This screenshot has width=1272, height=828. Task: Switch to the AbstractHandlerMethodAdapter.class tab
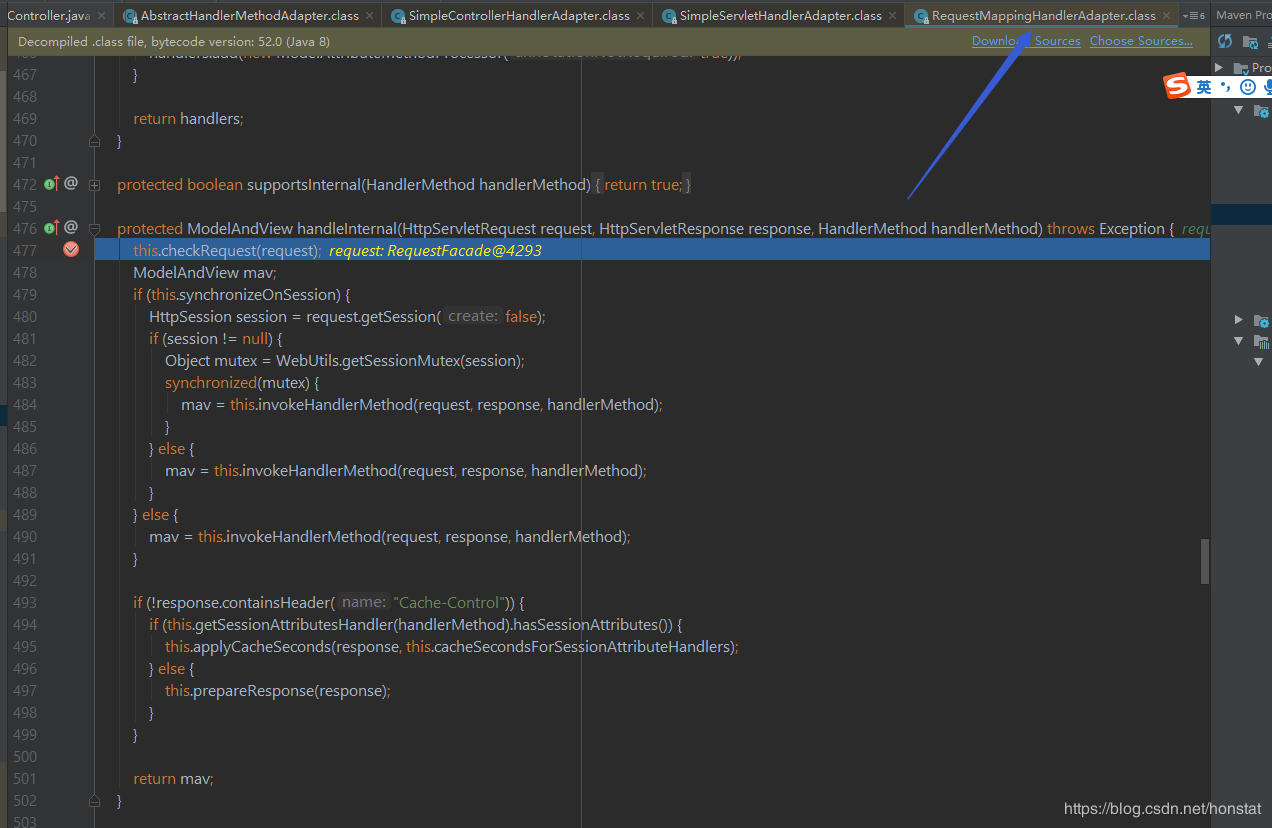[249, 16]
